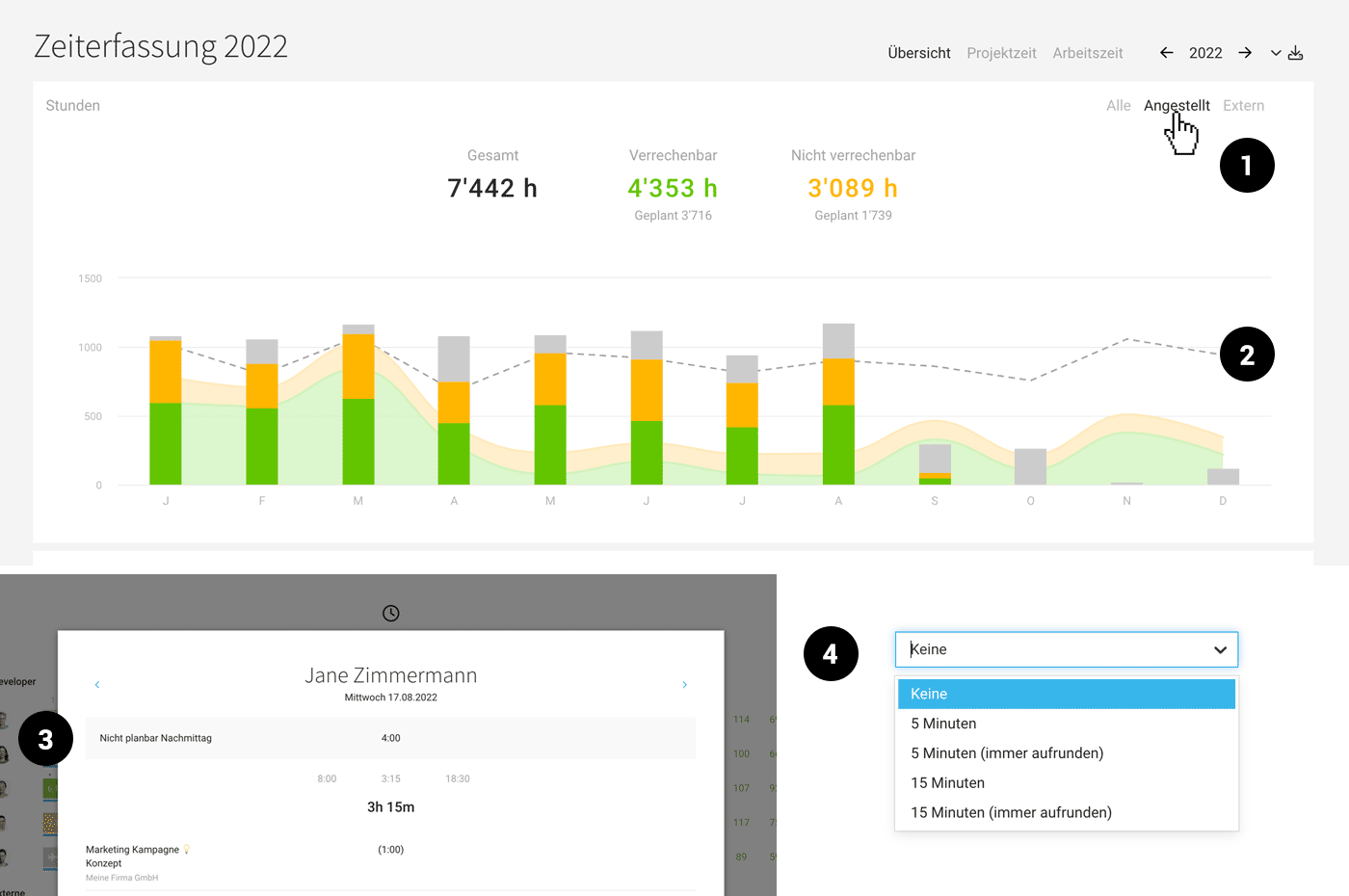Image resolution: width=1349 pixels, height=896 pixels.
Task: Select 5 Minuten (immer aufrunden)
Action: point(1067,753)
